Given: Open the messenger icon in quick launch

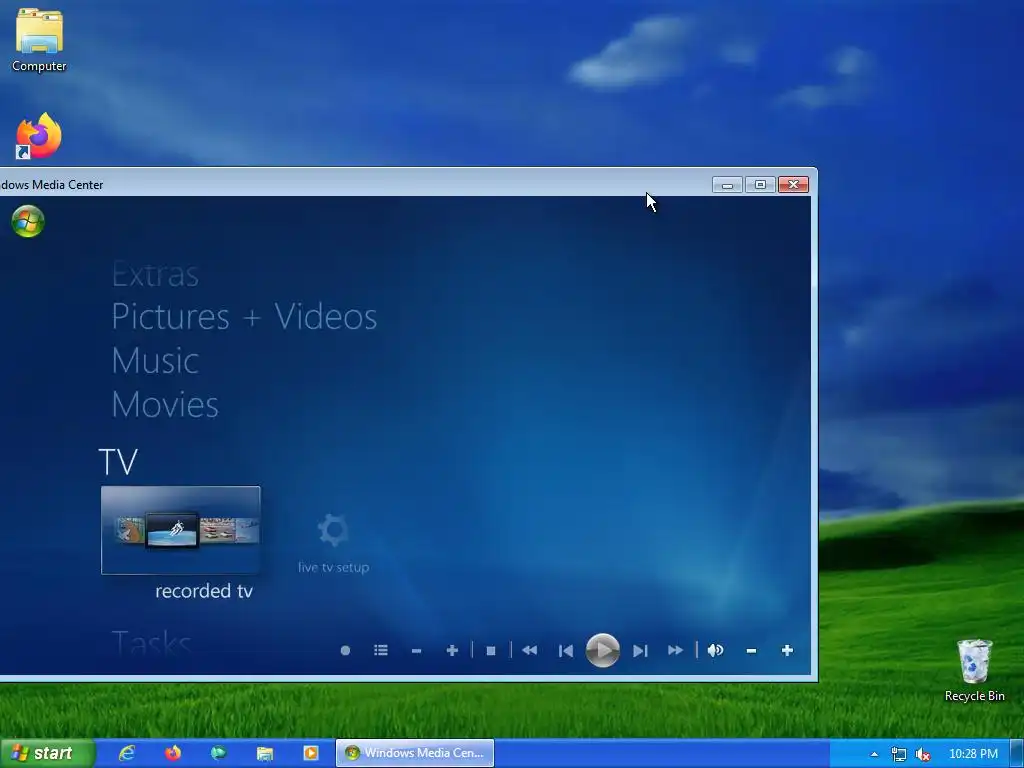Looking at the screenshot, I should (x=219, y=753).
